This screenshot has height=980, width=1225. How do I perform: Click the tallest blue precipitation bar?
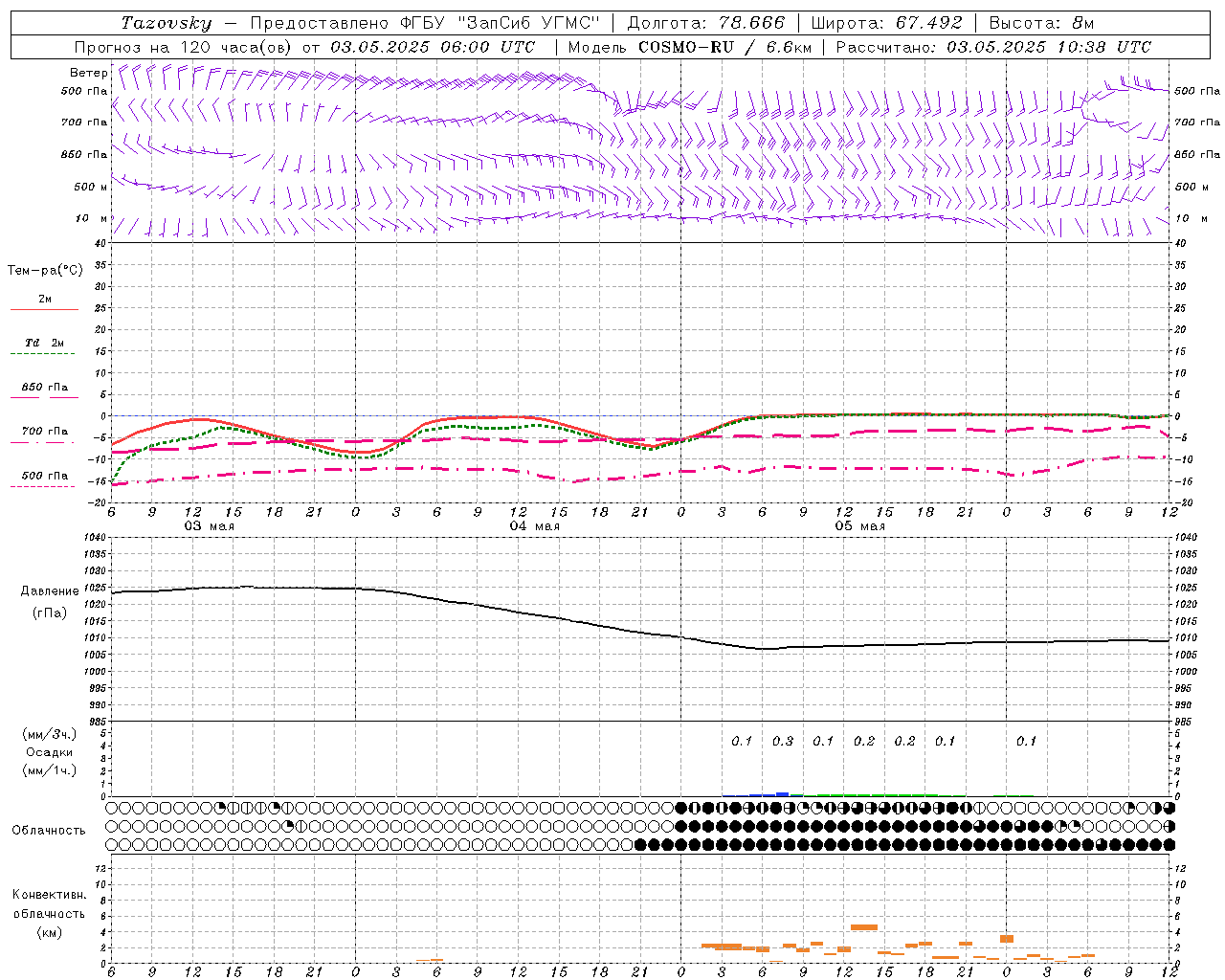point(783,793)
